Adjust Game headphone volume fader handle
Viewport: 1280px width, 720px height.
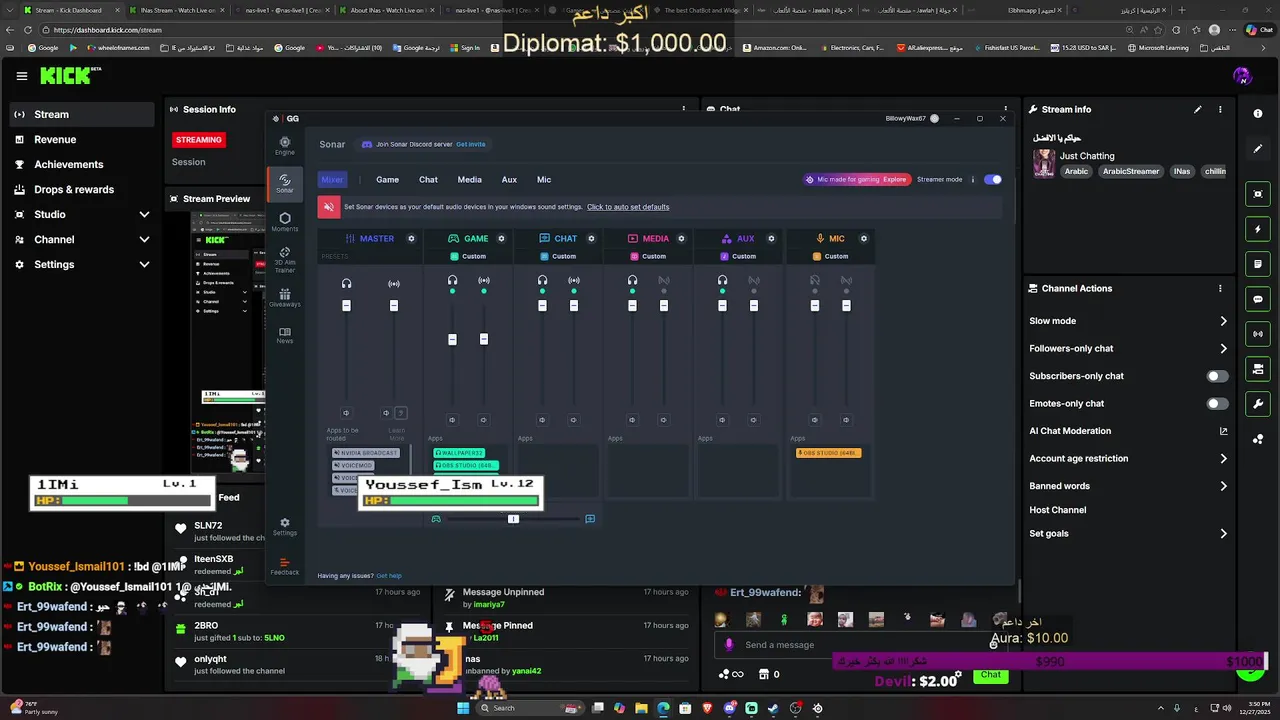[452, 340]
